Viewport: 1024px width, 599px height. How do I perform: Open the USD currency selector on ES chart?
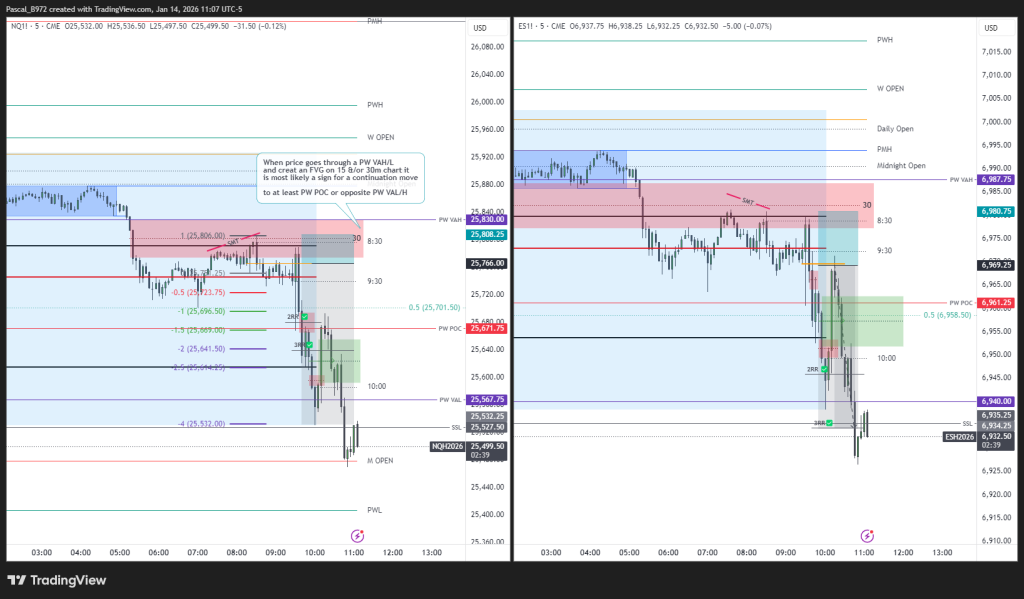pos(986,27)
